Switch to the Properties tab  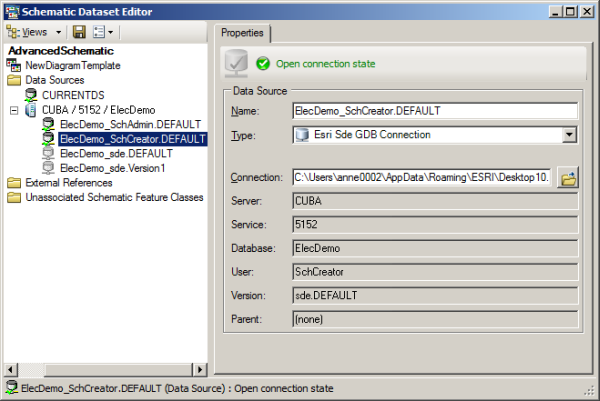tap(242, 33)
